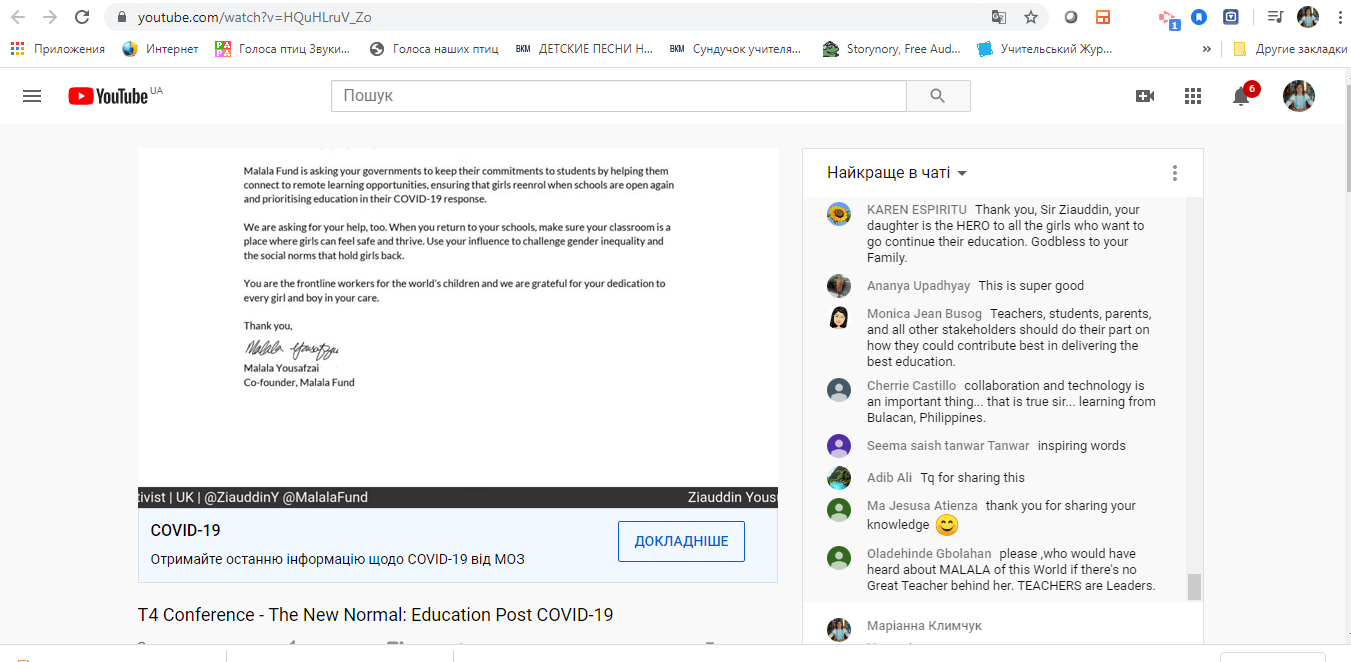The height and width of the screenshot is (662, 1351).
Task: Click the search magnifier button
Action: pyautogui.click(x=938, y=96)
